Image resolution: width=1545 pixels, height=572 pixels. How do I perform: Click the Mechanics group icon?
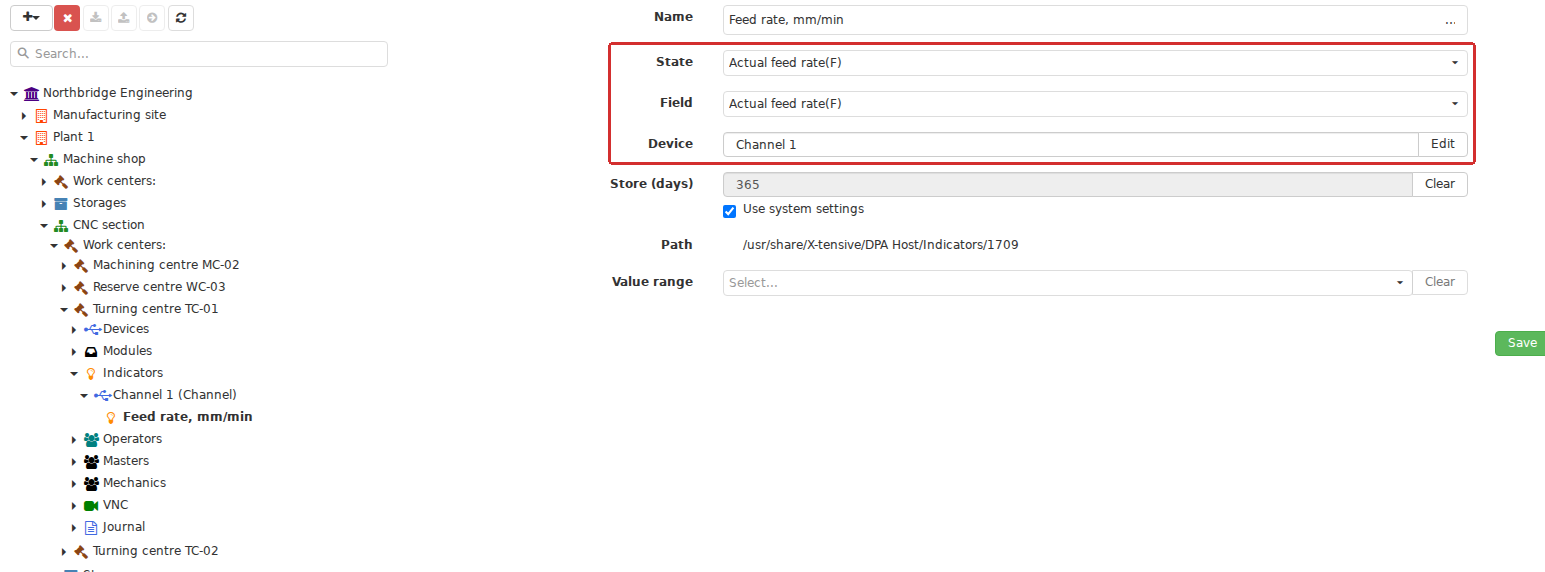[92, 483]
